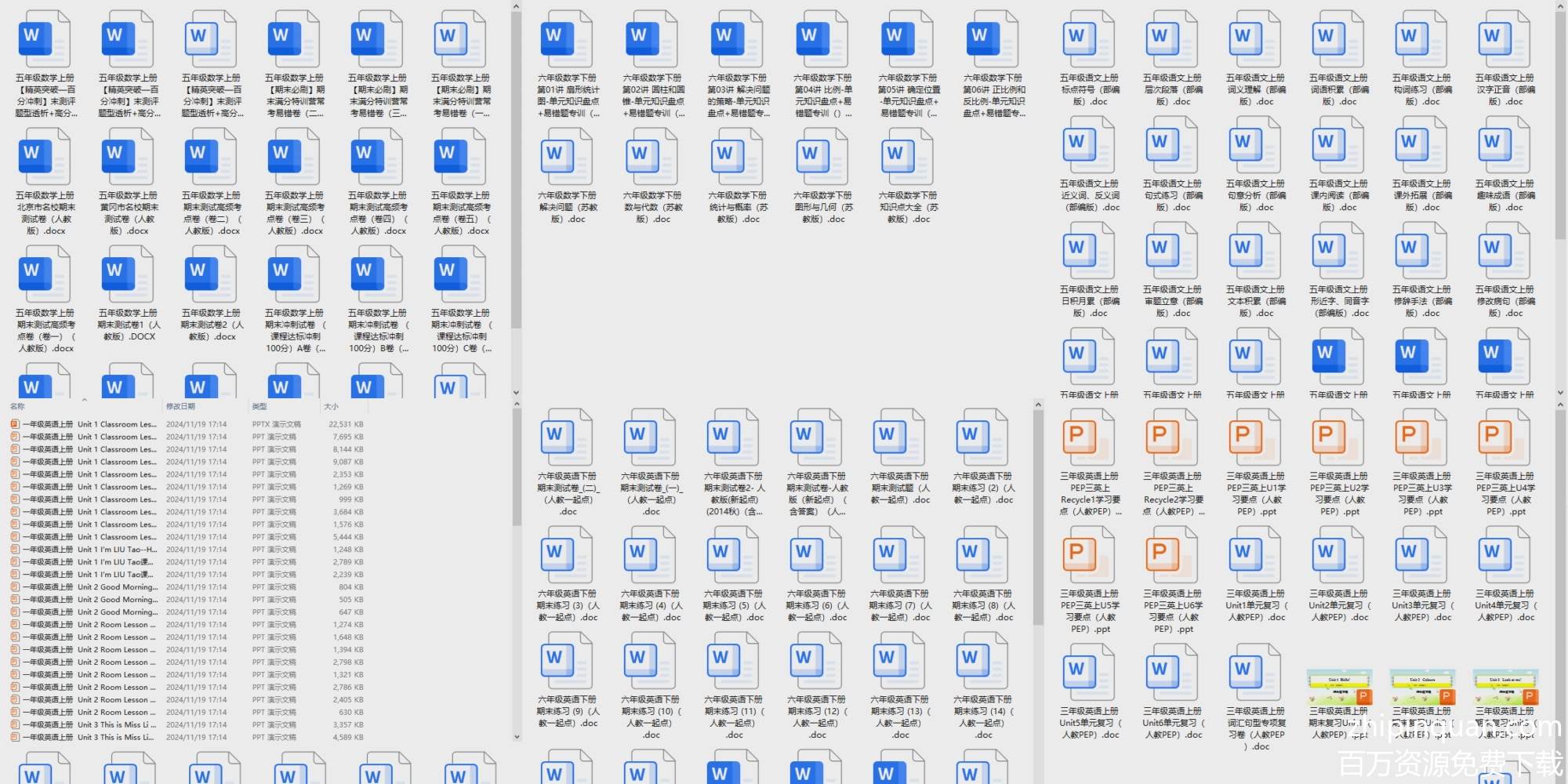Open 图形与几何（苏教版）doc file

[x=823, y=176]
